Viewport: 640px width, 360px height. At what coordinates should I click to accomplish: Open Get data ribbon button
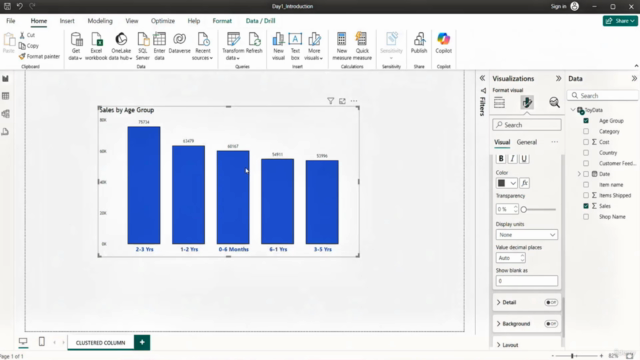76,46
